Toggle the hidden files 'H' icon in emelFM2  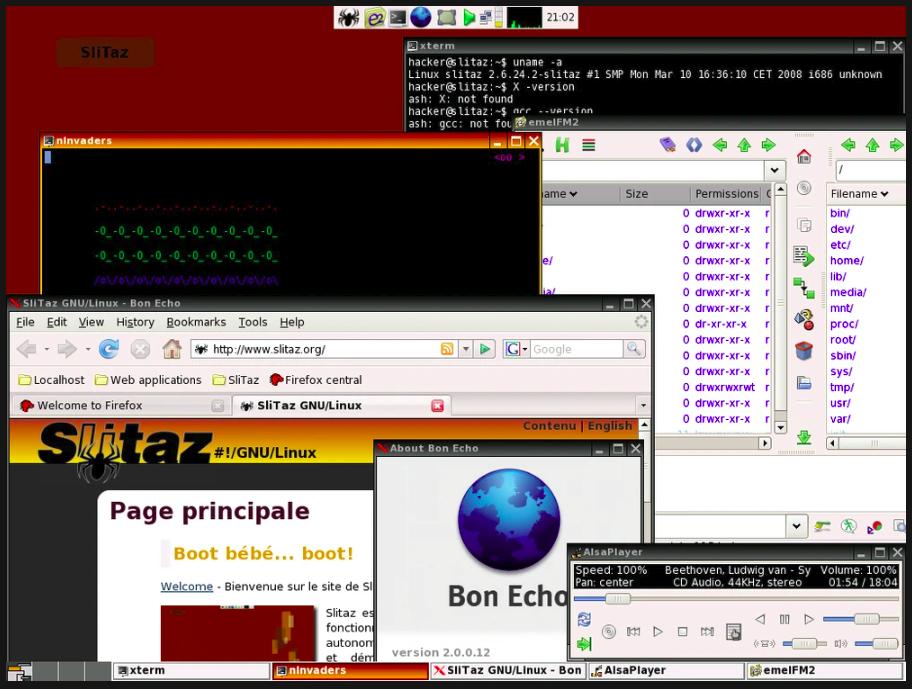tap(562, 145)
